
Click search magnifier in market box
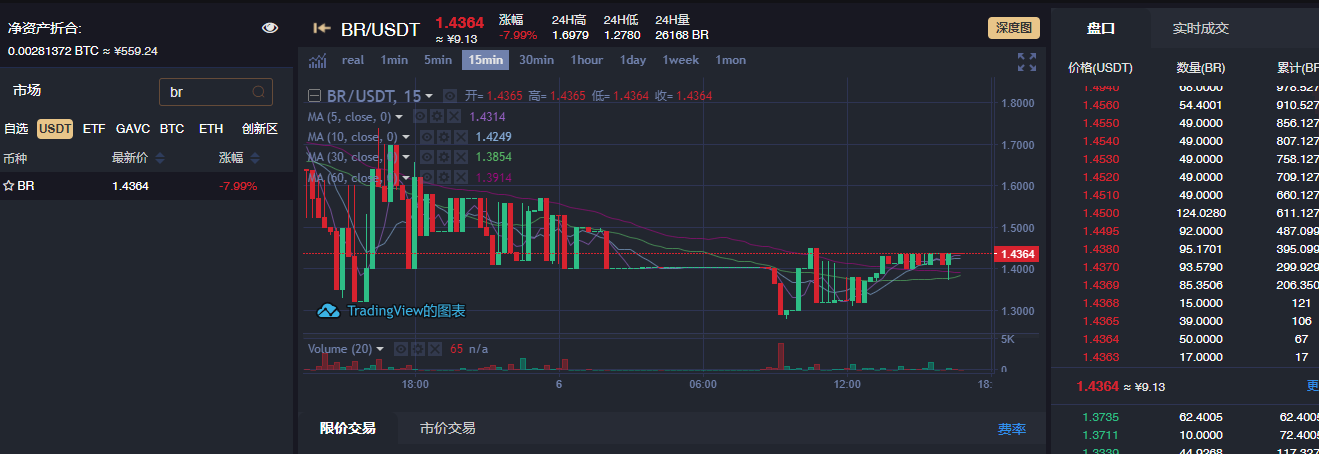coord(258,92)
